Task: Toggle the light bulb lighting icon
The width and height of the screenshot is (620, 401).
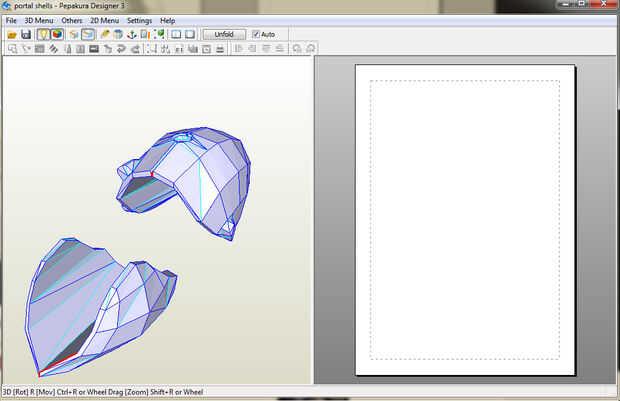Action: coord(43,34)
